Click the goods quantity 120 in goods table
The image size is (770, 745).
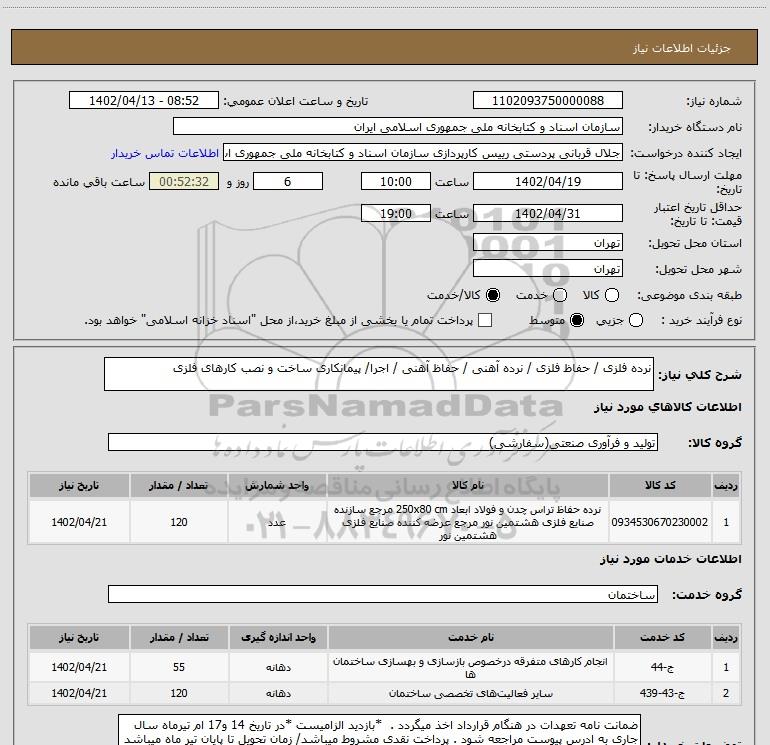[x=179, y=522]
